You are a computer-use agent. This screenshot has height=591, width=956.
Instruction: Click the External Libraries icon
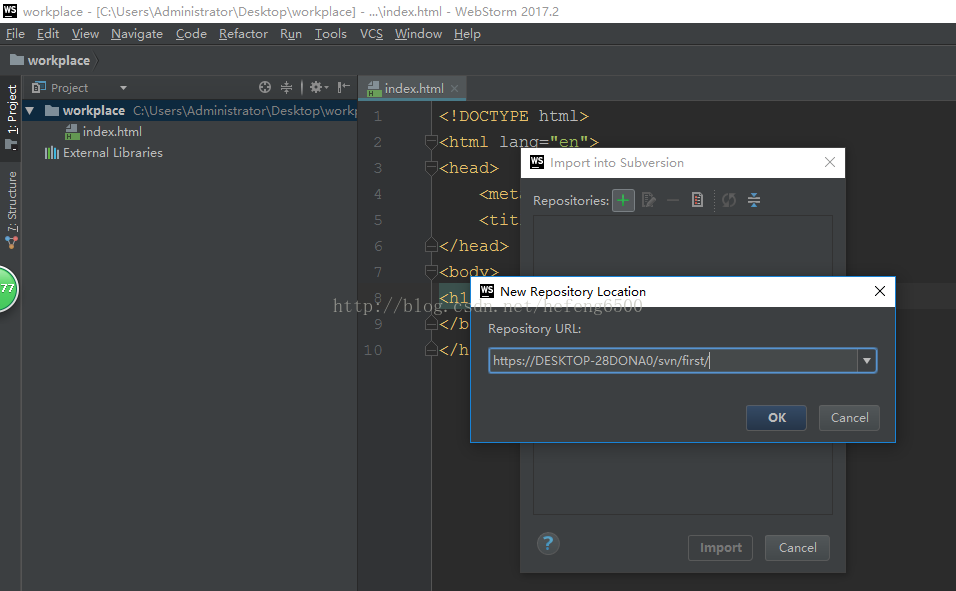[x=52, y=152]
